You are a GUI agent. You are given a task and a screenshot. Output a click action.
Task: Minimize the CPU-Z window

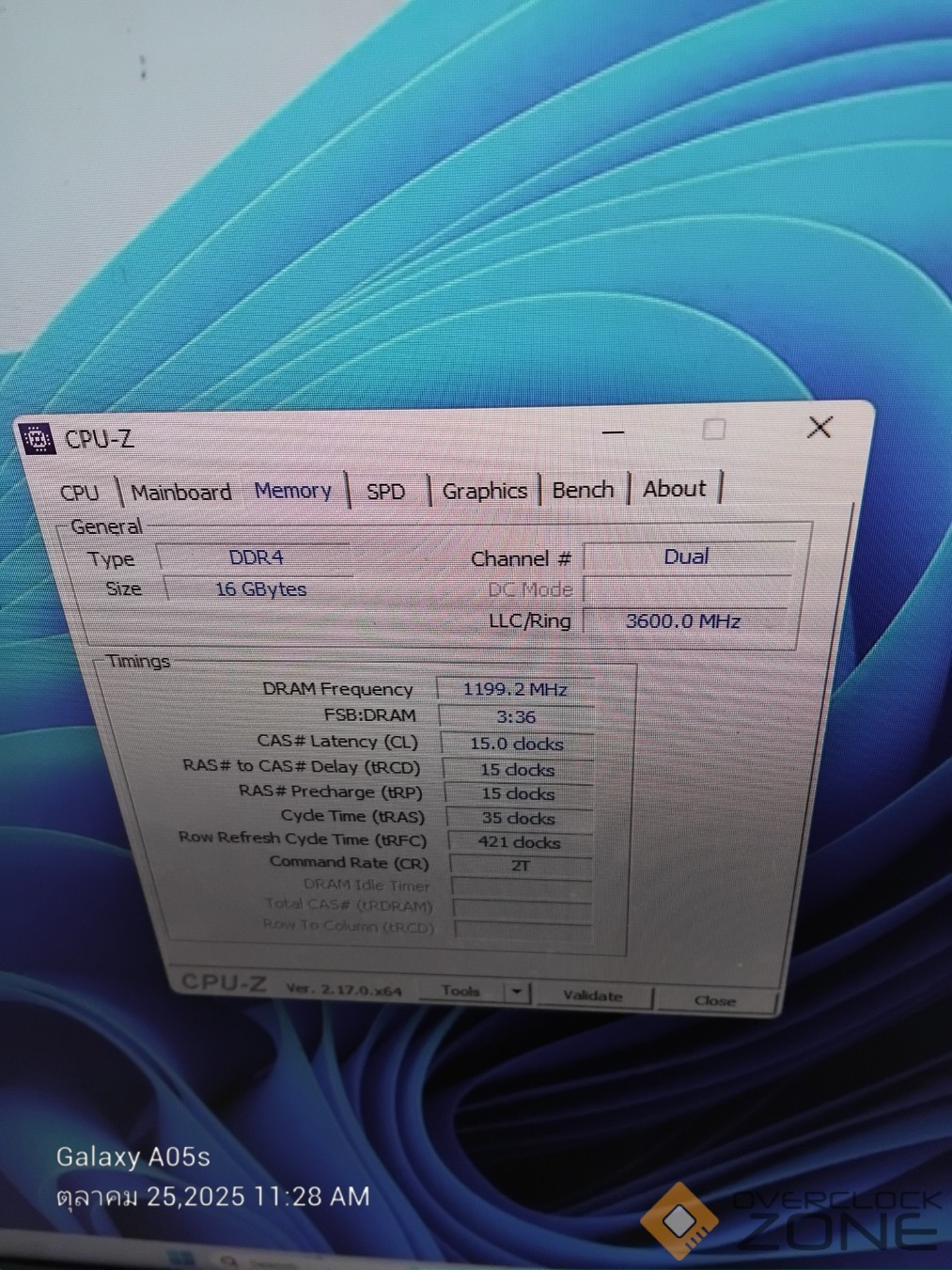pos(614,431)
